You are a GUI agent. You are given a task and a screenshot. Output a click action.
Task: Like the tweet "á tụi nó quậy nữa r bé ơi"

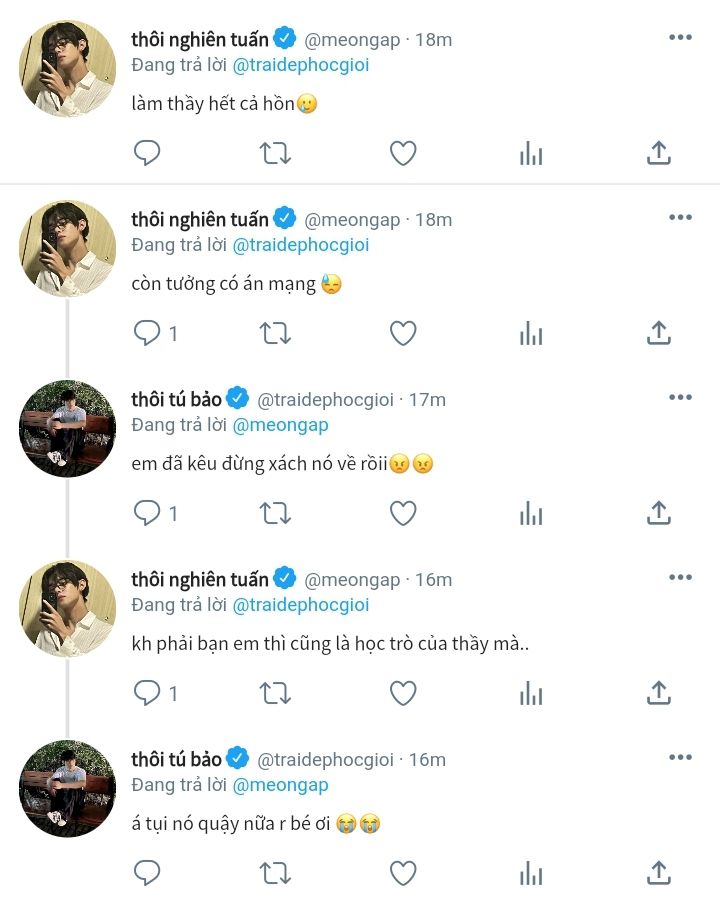(403, 873)
